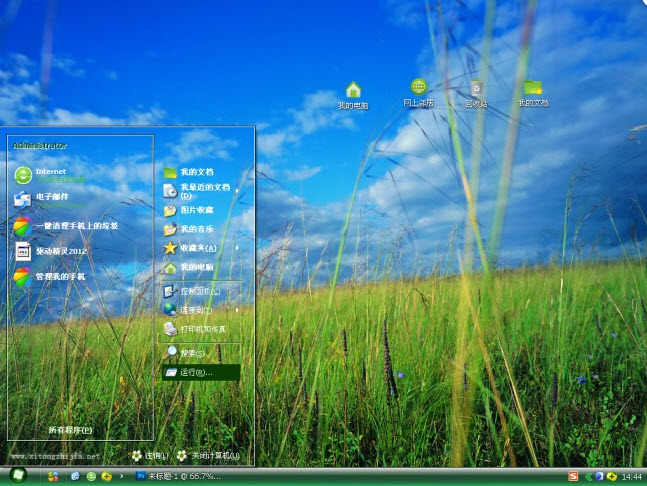Open the 回收站 recycle bin icon
647x486 pixels.
pos(477,90)
